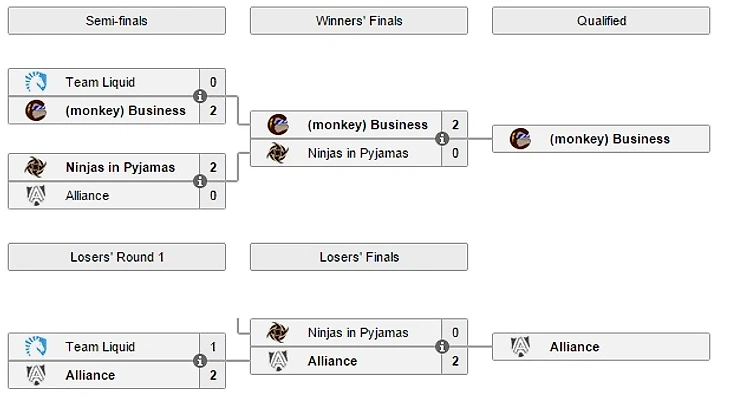Select the Semi-finals header
This screenshot has height=397, width=730.
tap(117, 20)
